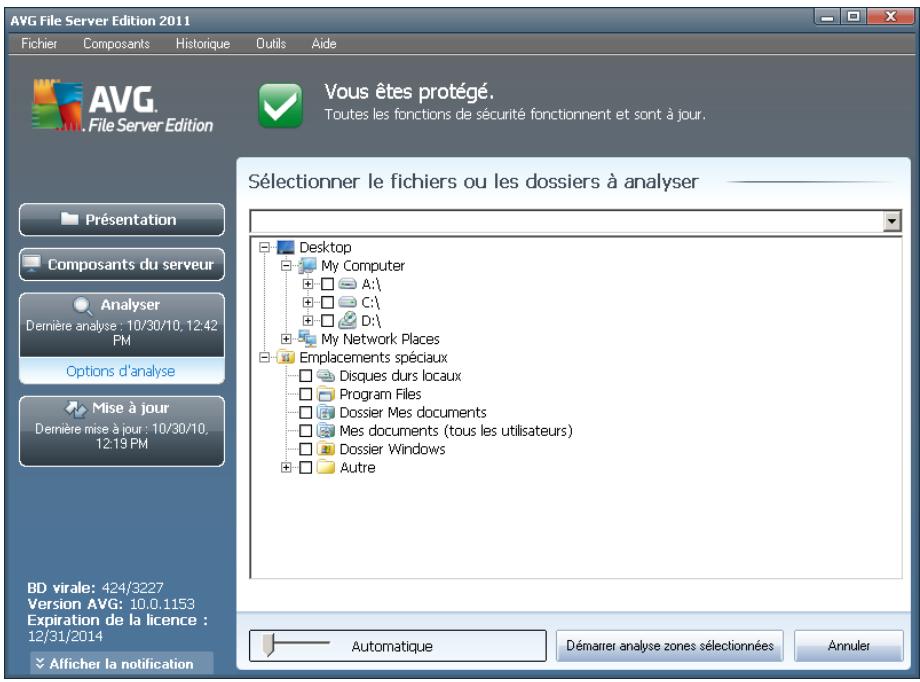Click the Desktop monitor icon in tree

coord(286,247)
